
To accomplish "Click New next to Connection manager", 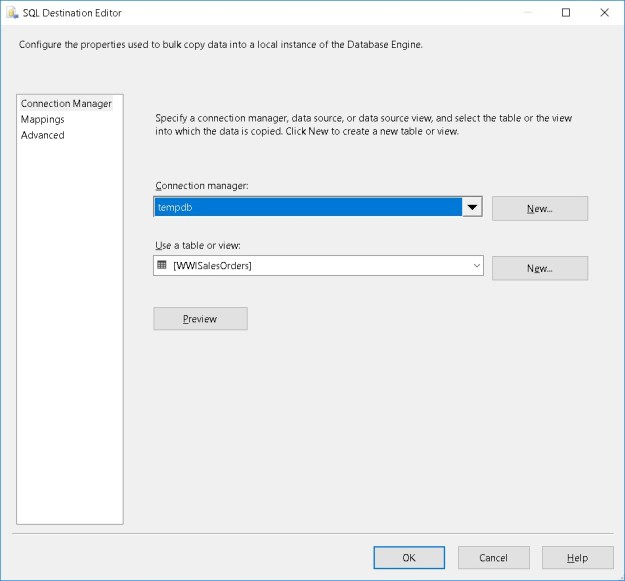I will (x=540, y=208).
